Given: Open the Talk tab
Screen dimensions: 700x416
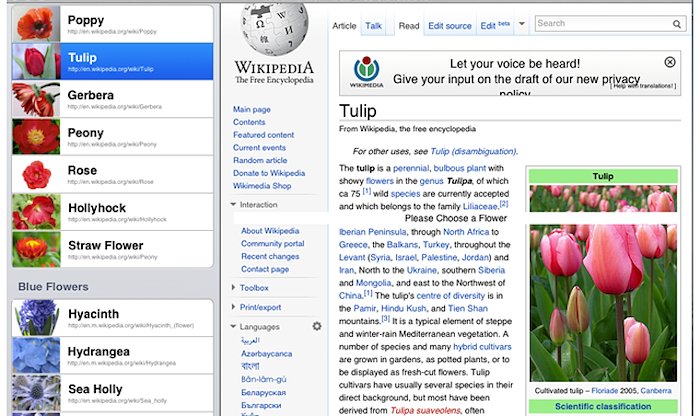Looking at the screenshot, I should coord(373,26).
